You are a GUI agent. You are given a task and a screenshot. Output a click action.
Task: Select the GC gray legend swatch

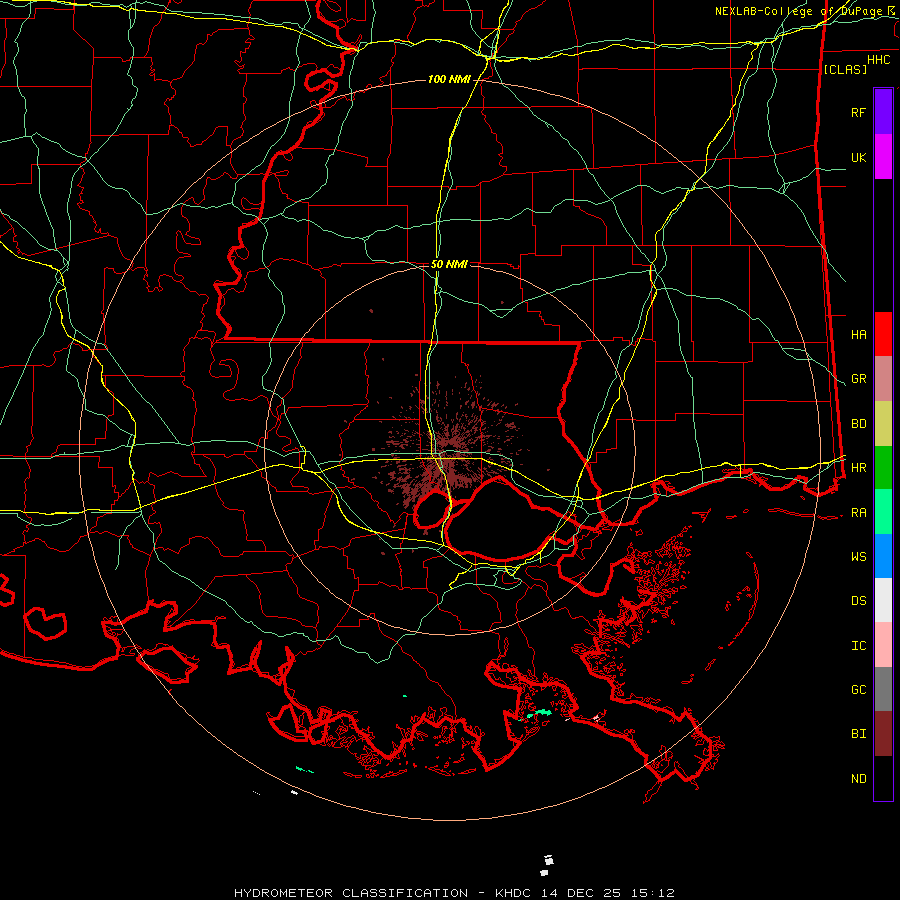pos(883,689)
